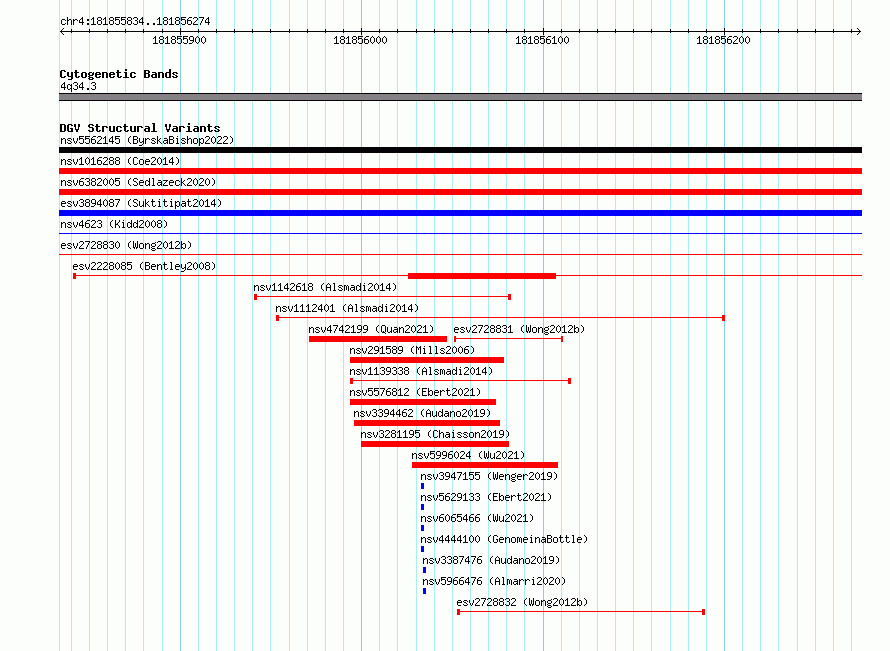Open nsv5996024 (Wu2021) label
This screenshot has width=890, height=651.
(468, 455)
